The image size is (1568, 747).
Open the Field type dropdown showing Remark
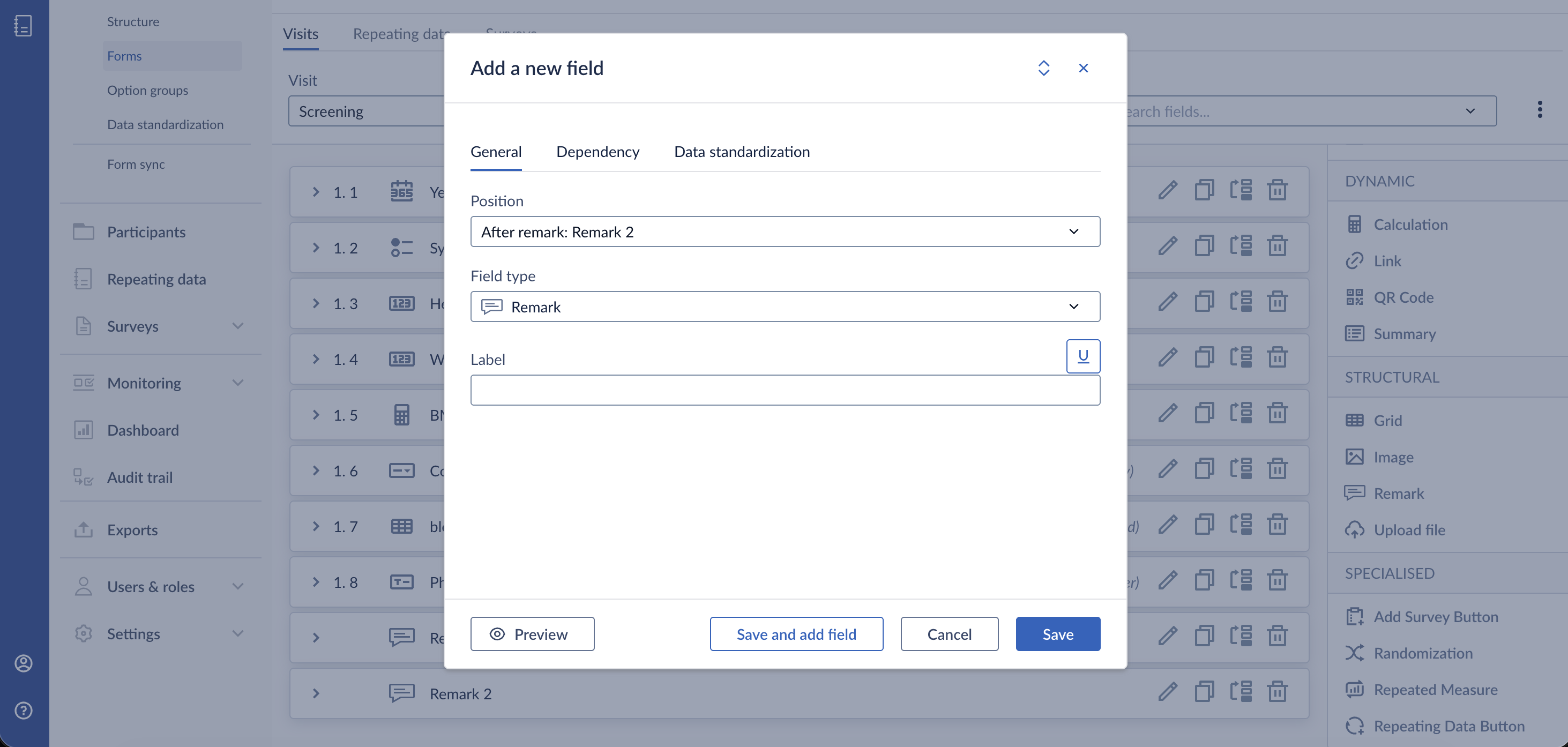(x=785, y=307)
